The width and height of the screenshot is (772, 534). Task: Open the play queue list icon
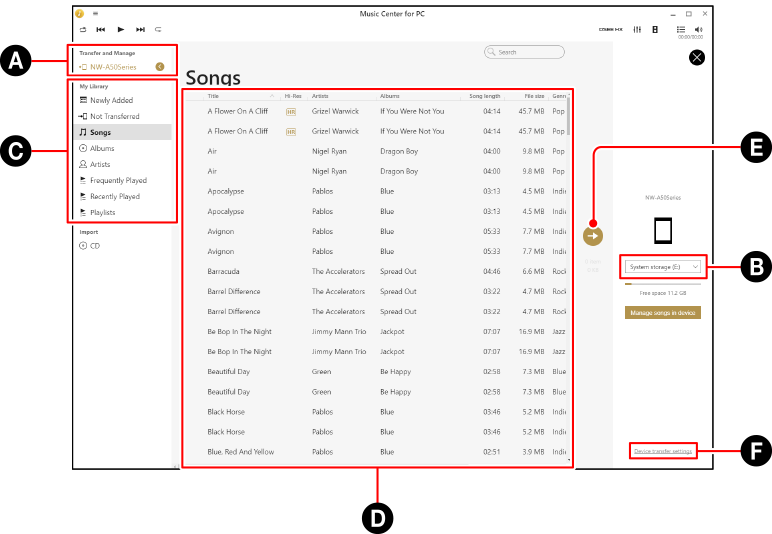[681, 30]
